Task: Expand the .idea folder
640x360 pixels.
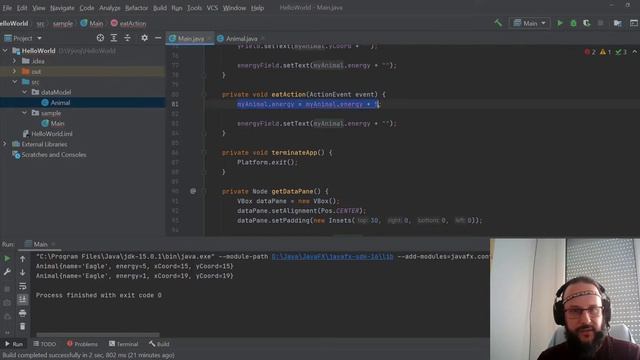Action: (15, 61)
